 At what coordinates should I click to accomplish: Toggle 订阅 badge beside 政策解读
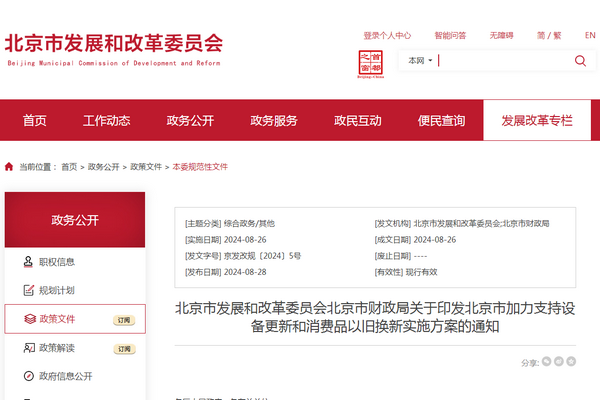click(124, 349)
